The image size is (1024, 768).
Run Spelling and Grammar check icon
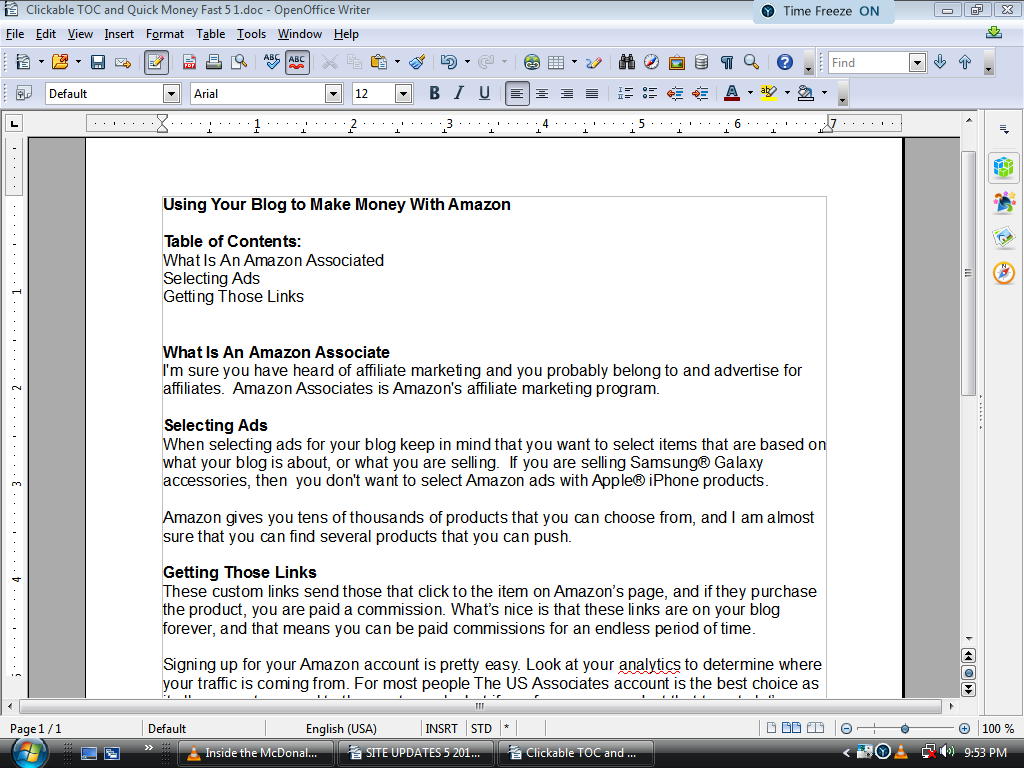tap(272, 62)
